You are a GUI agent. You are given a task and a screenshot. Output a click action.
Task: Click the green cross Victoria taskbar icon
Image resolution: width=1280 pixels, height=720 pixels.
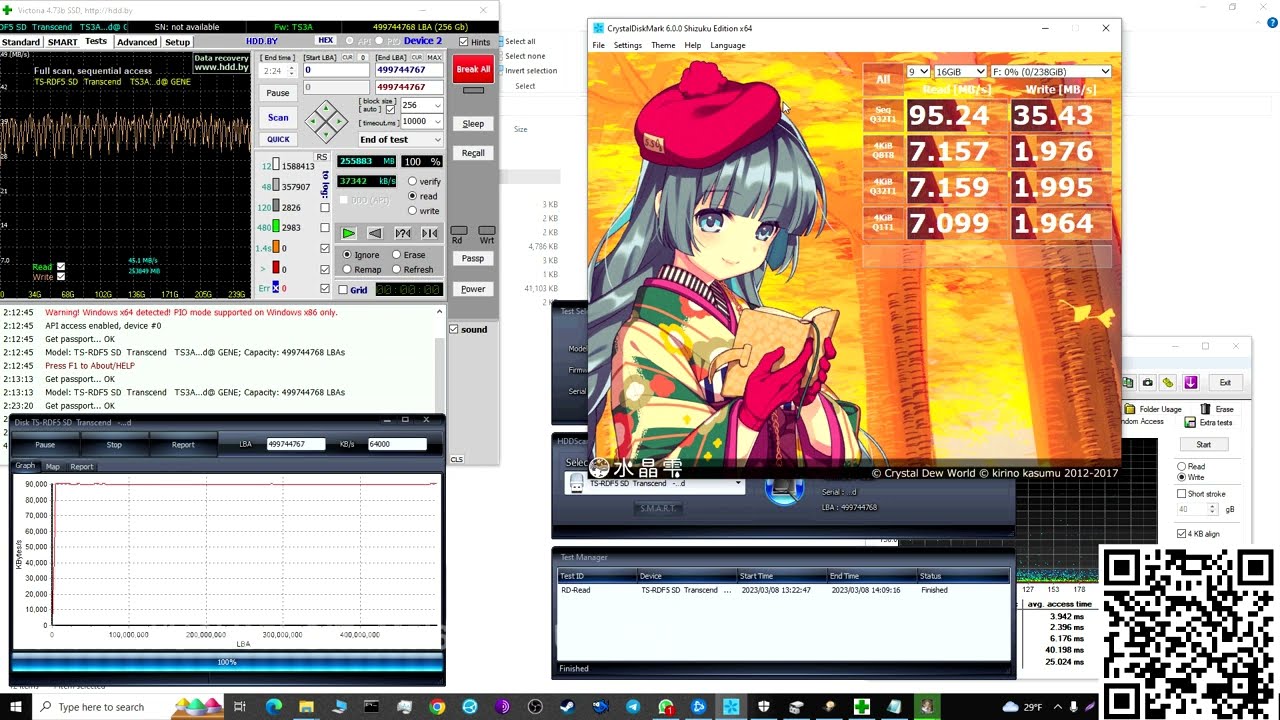tap(861, 707)
